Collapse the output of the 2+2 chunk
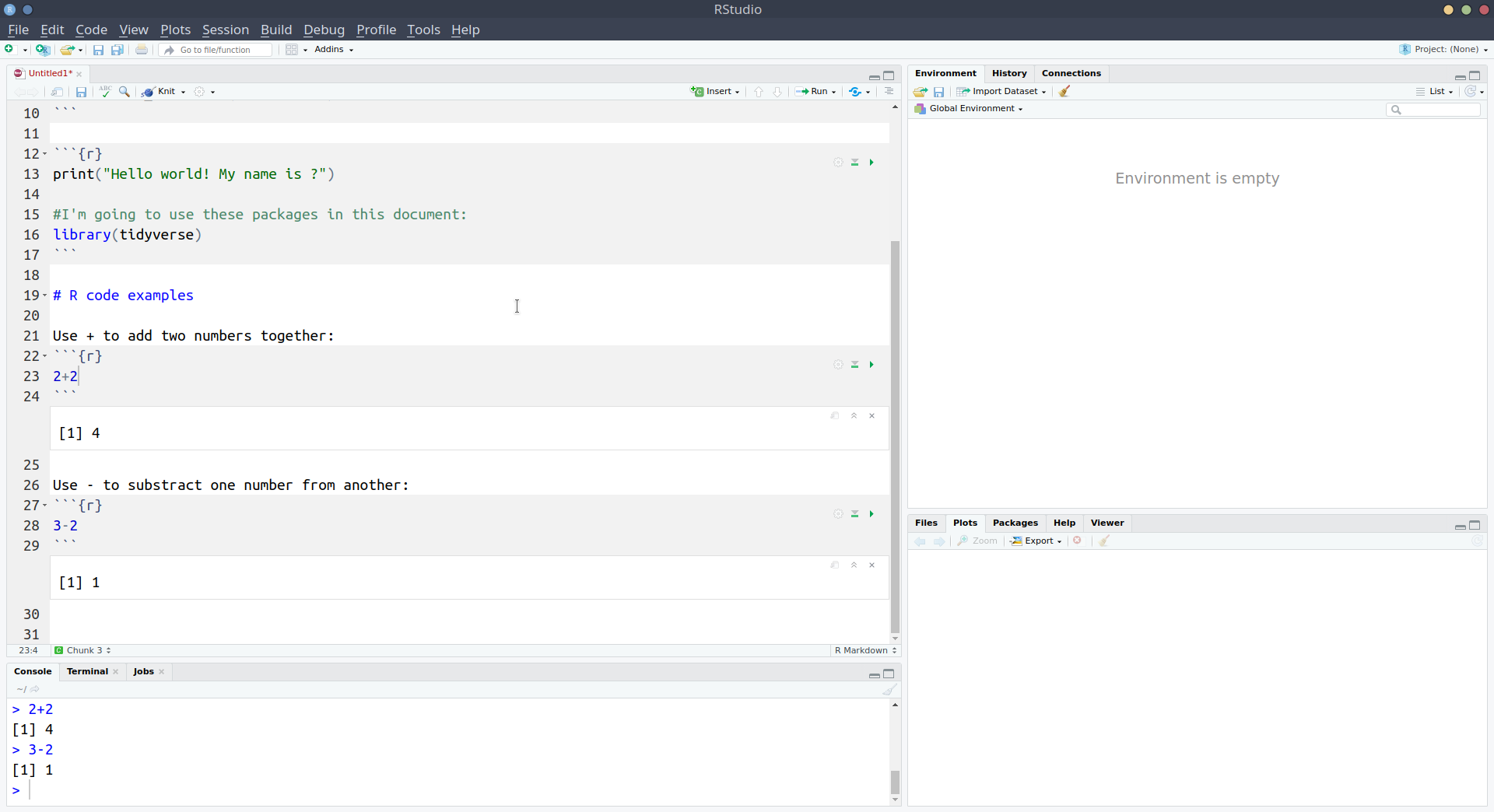Screen dimensions: 1494x812 coord(854,416)
